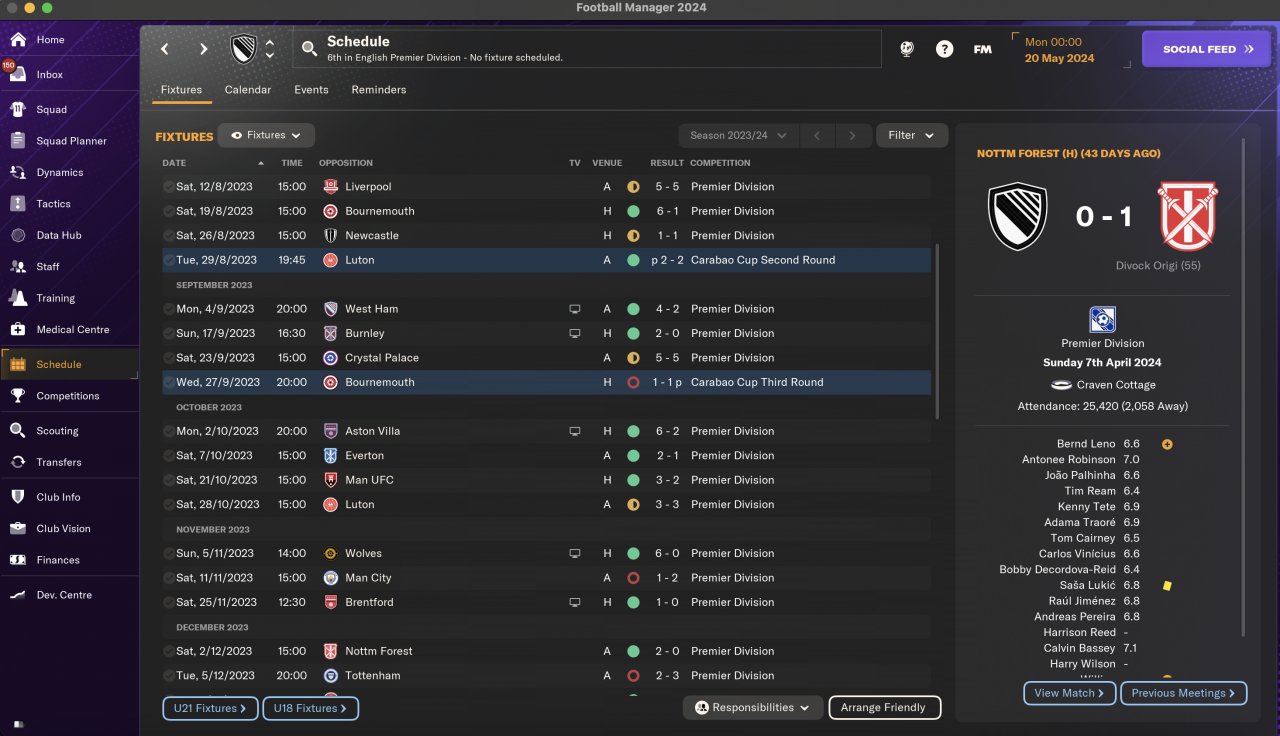Click the up chevron beside club badge
1280x736 pixels.
tap(269, 42)
